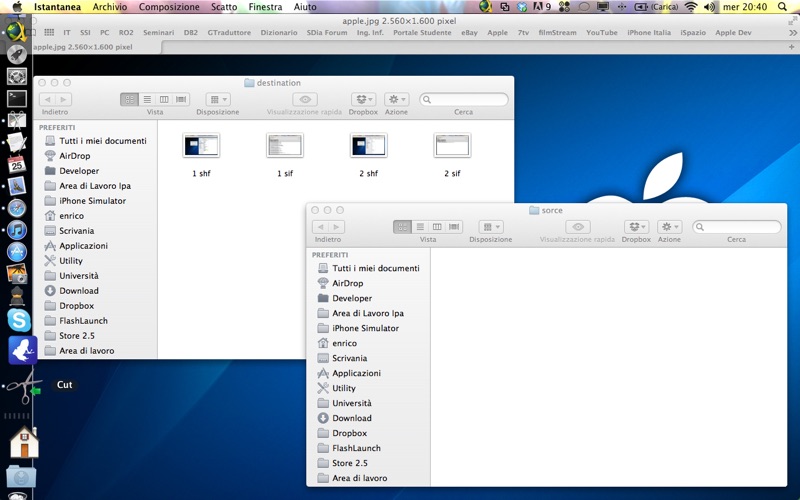Select Cover Flow view in destination window
The height and width of the screenshot is (500, 800).
tap(181, 99)
